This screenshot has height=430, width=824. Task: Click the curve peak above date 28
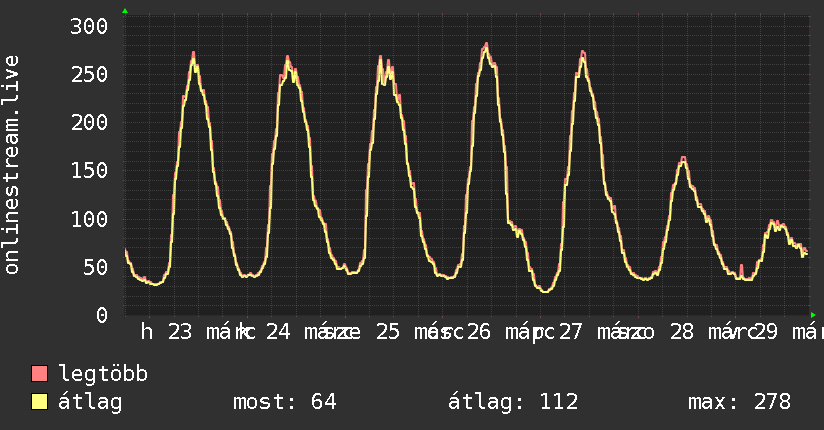click(x=683, y=159)
